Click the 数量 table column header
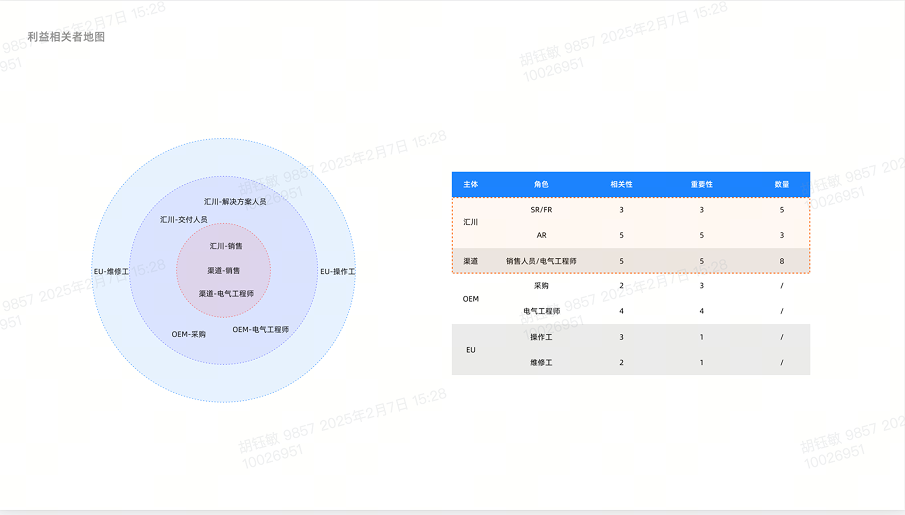The image size is (905, 515). (781, 184)
